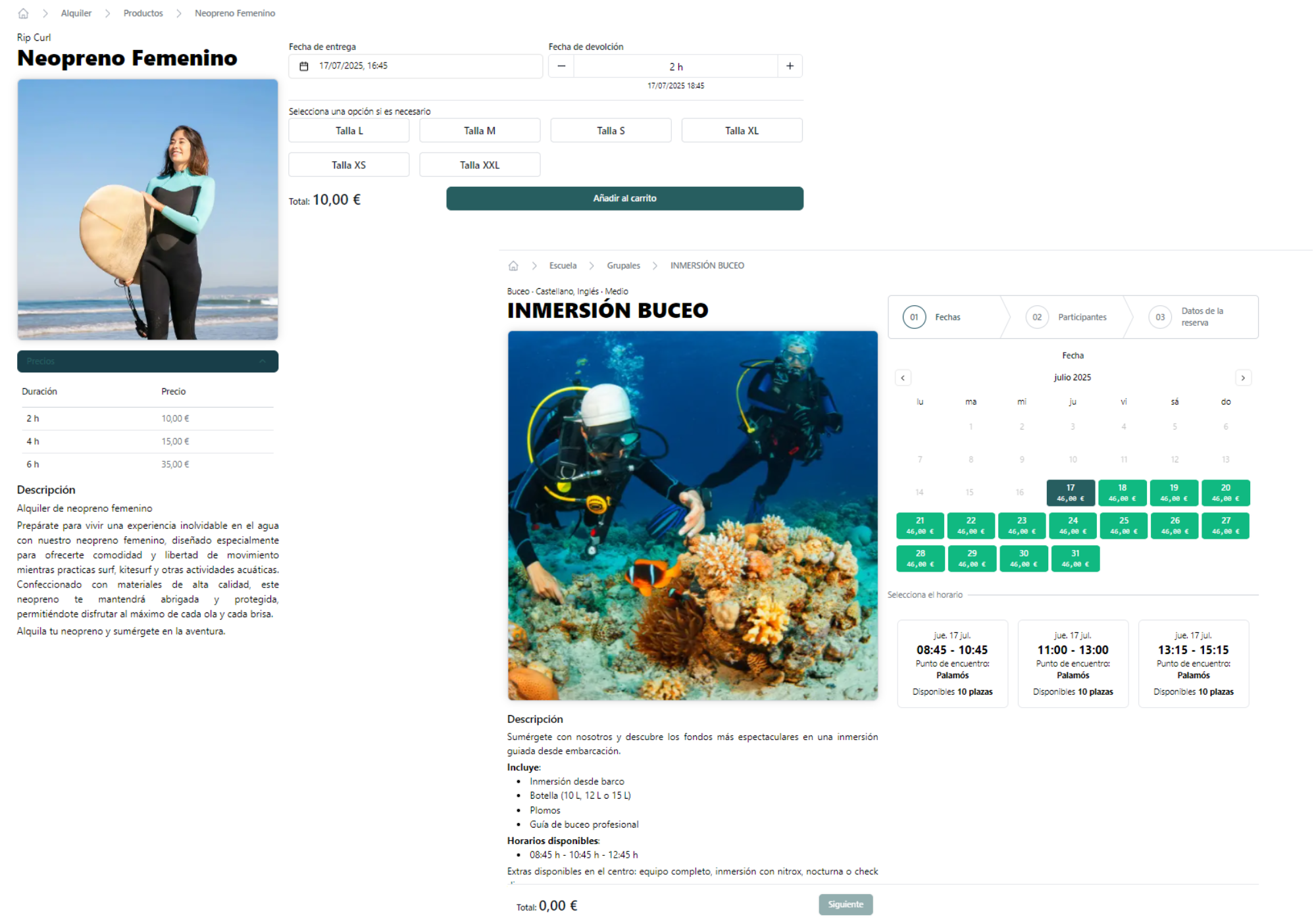
Task: Click the Fecha de entrega date field
Action: tap(415, 66)
